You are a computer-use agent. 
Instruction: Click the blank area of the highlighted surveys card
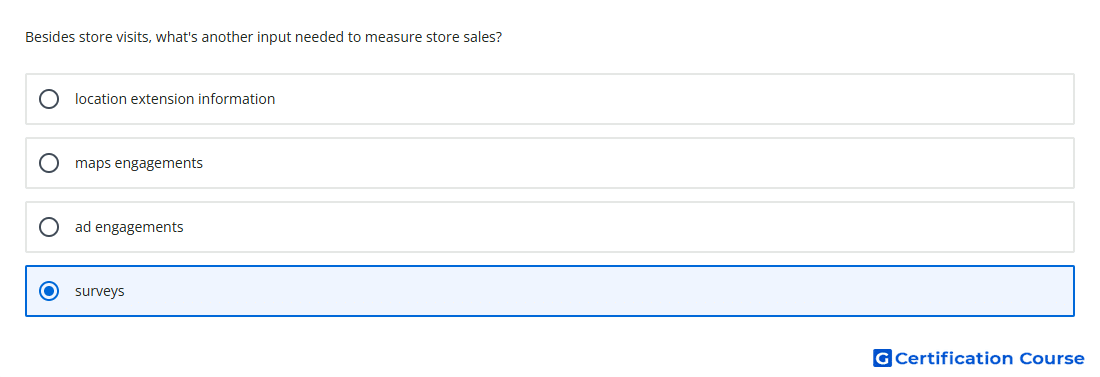pyautogui.click(x=596, y=291)
